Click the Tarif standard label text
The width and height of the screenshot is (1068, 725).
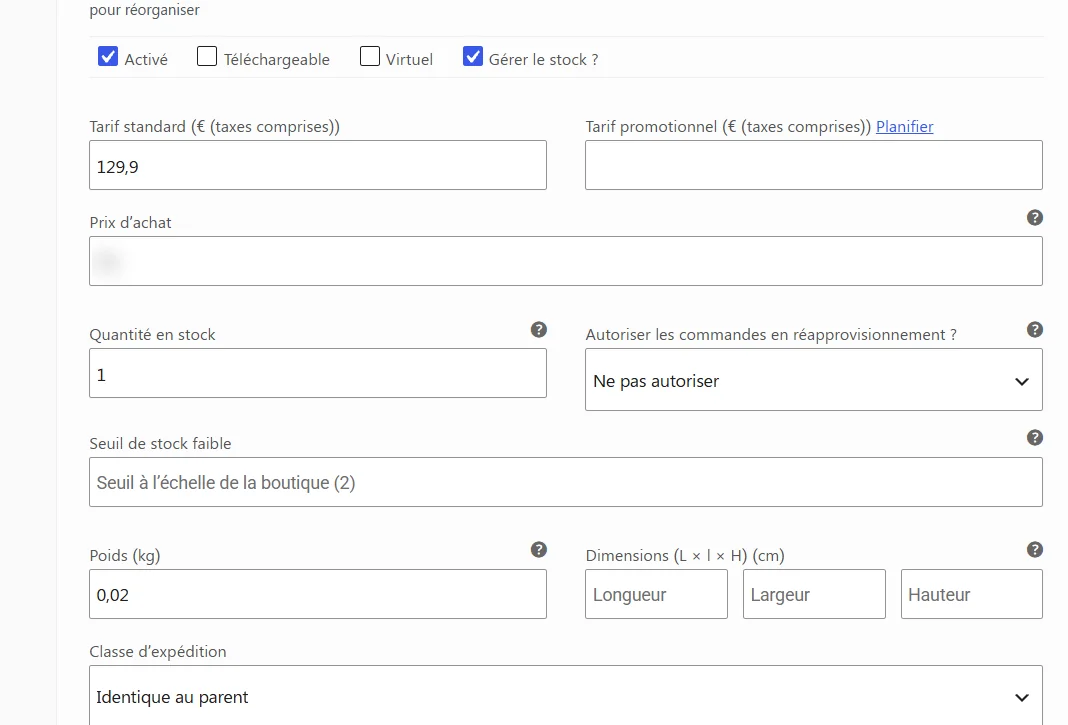[215, 127]
